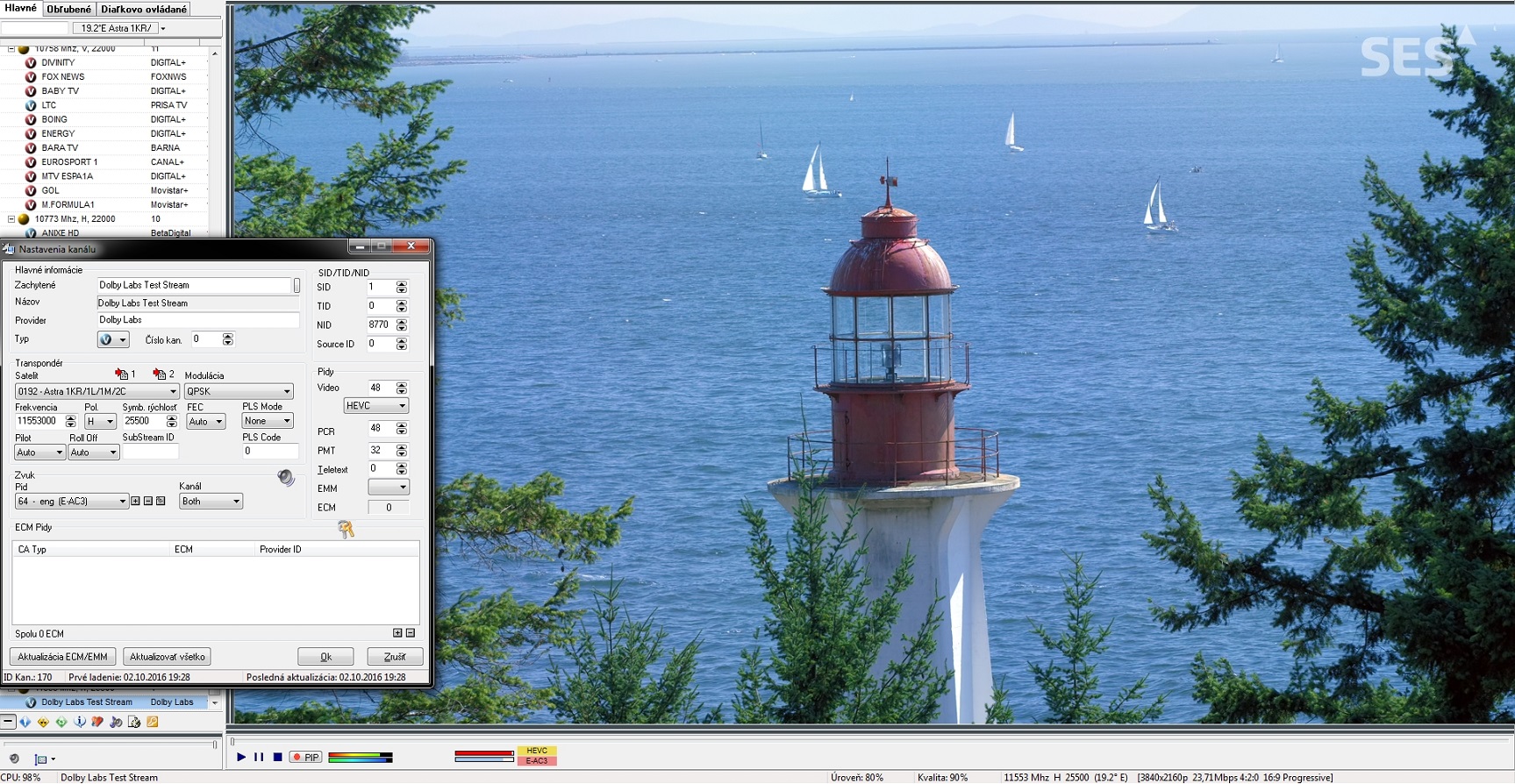This screenshot has height=784, width=1515.
Task: Click the document settings icon in channel toolbar
Action: pyautogui.click(x=134, y=722)
